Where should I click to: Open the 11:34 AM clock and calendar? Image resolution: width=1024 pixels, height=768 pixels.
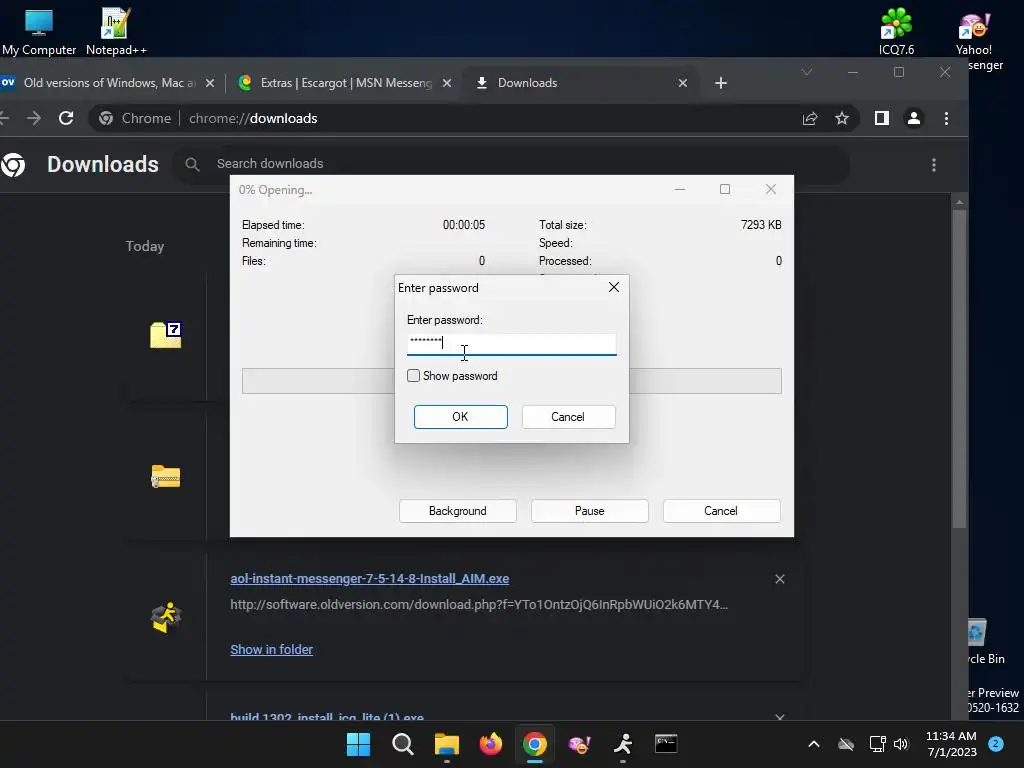click(x=952, y=744)
